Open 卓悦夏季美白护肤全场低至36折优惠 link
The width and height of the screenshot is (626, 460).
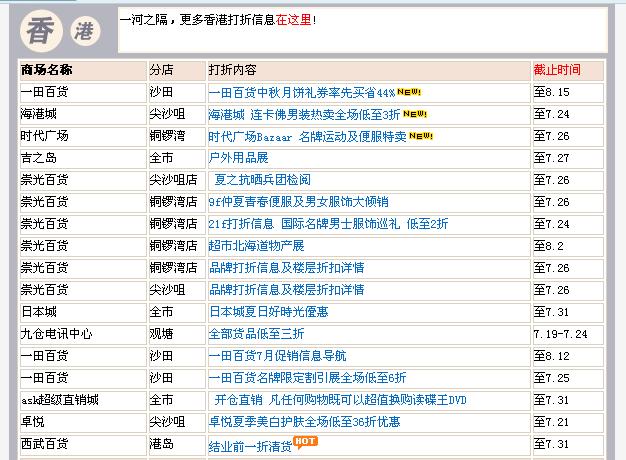point(304,422)
